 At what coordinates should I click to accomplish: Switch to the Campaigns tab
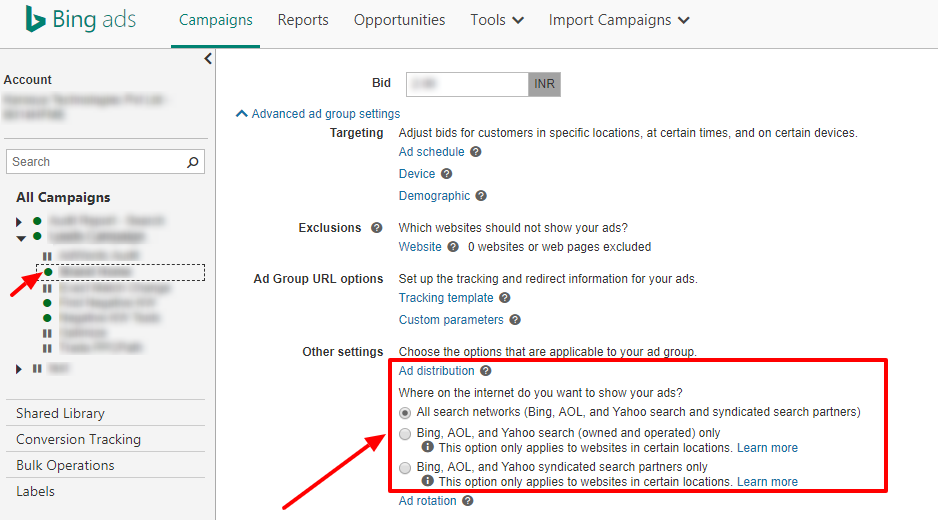coord(215,20)
